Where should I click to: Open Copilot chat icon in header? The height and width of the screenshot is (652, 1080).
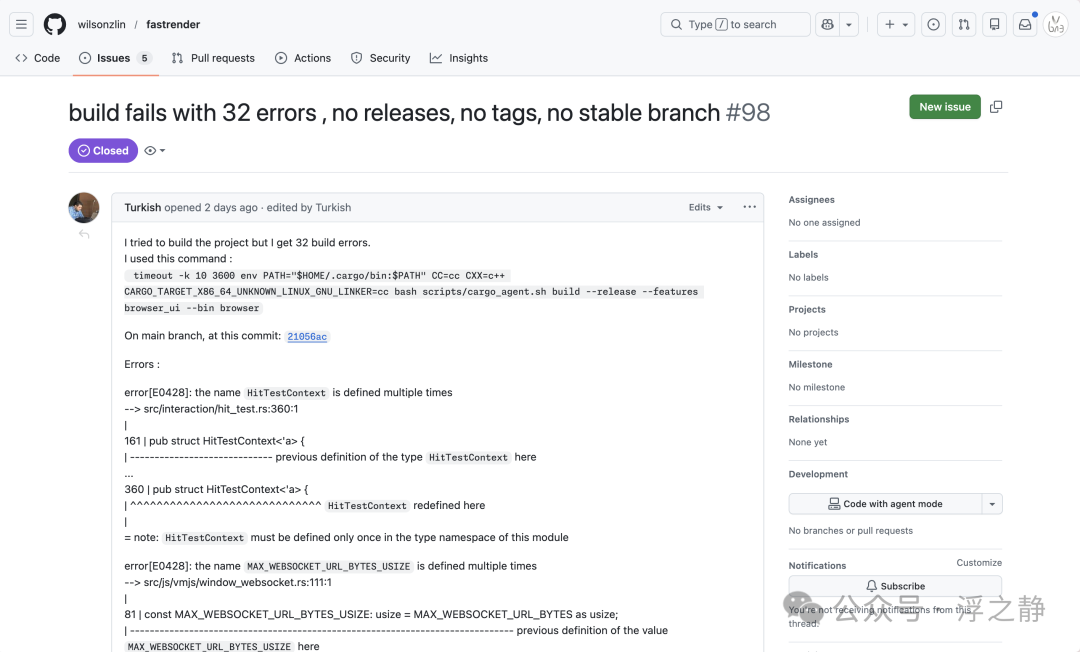click(x=827, y=25)
